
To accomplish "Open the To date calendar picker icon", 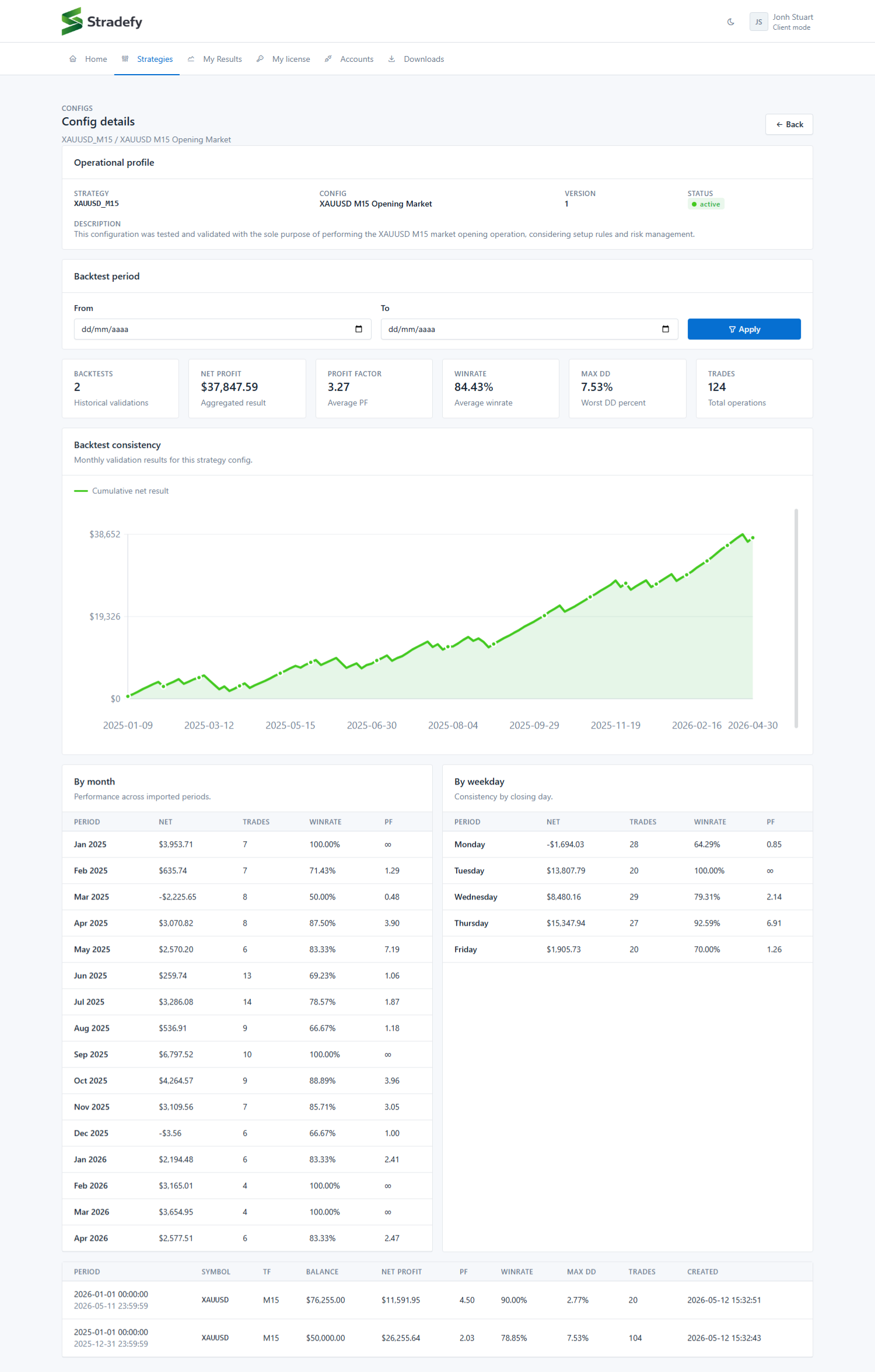I will click(666, 329).
